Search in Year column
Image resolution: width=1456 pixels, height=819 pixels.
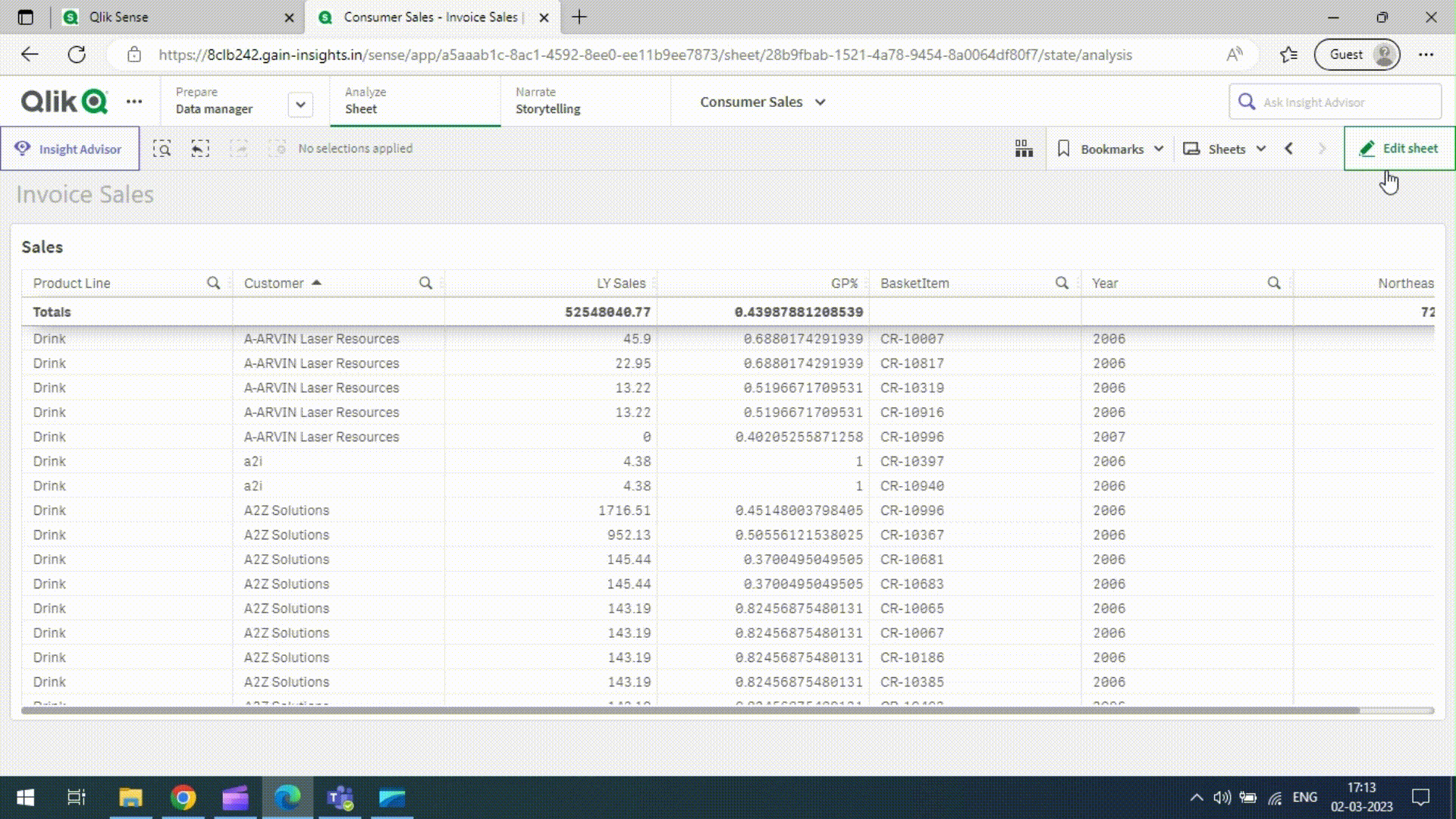pyautogui.click(x=1274, y=283)
